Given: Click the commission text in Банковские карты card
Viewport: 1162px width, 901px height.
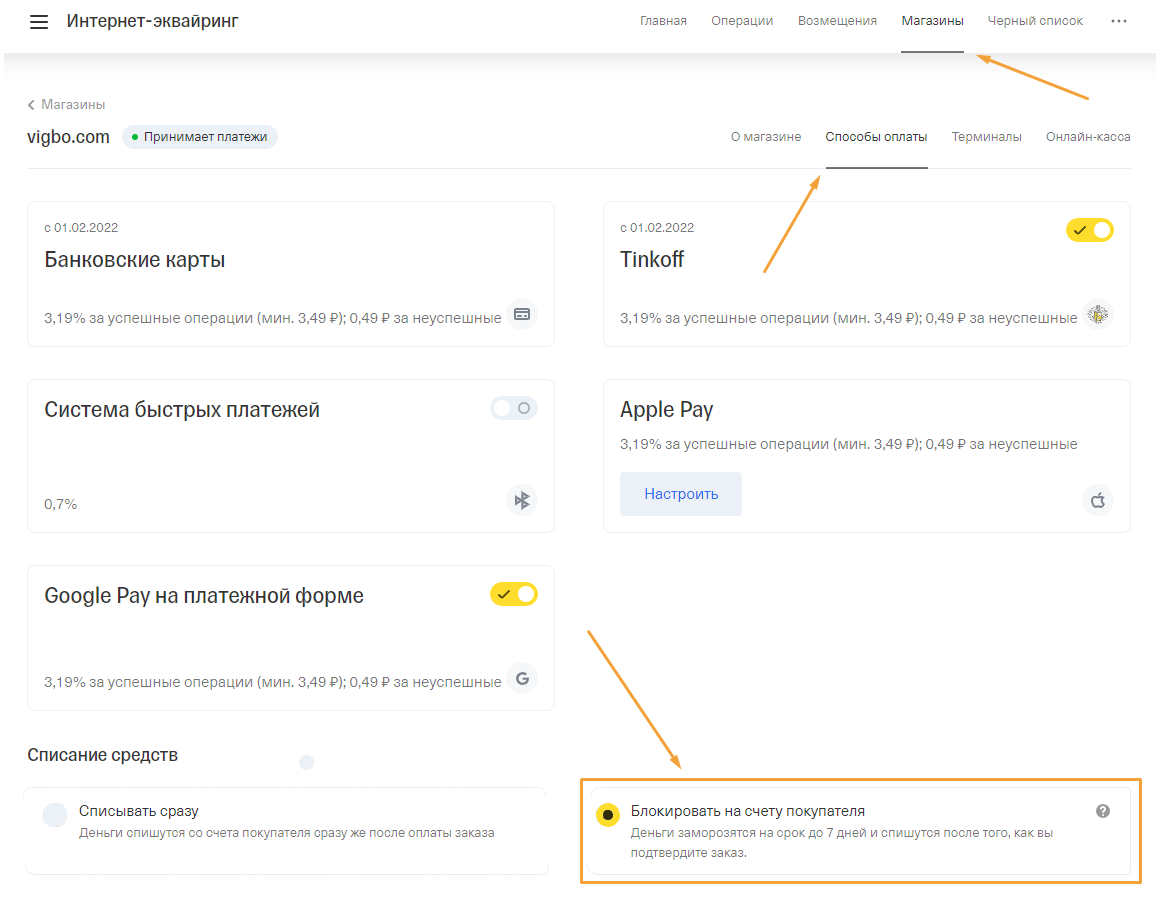Looking at the screenshot, I should click(273, 319).
